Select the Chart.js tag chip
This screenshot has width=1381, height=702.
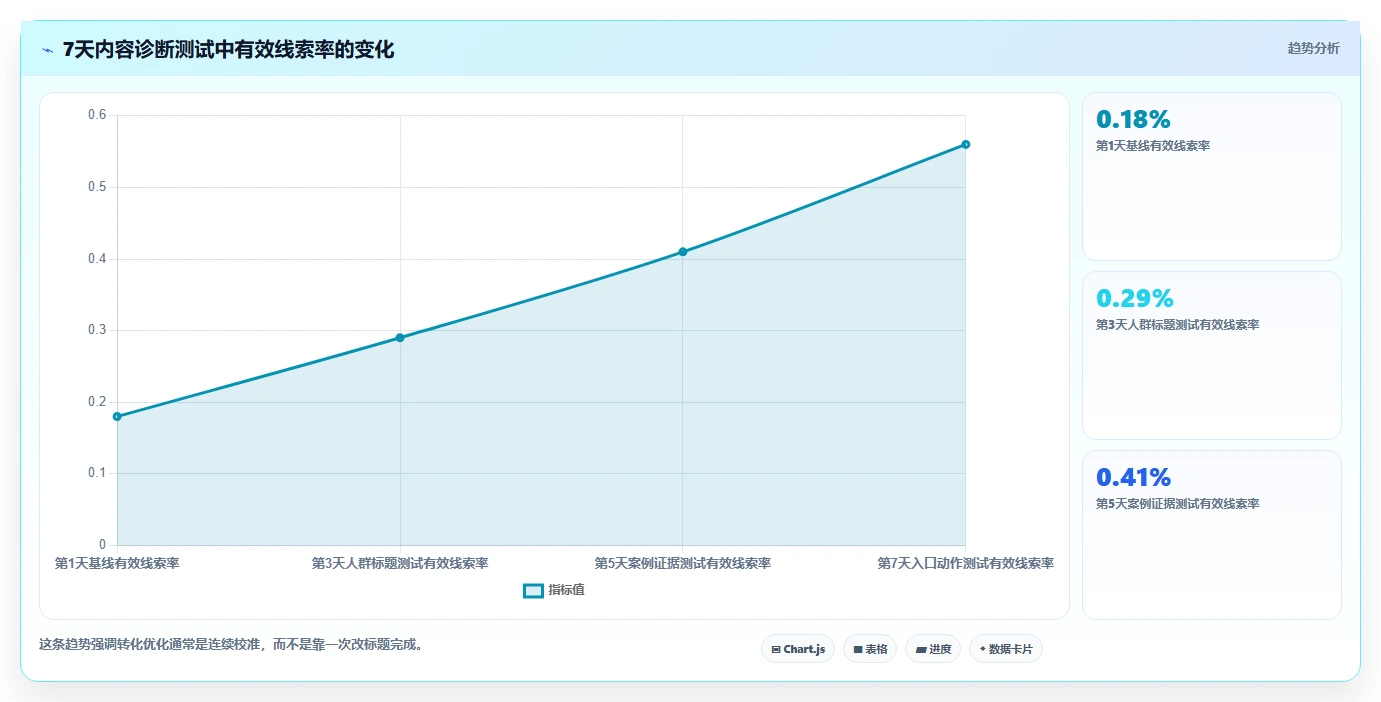click(x=798, y=649)
